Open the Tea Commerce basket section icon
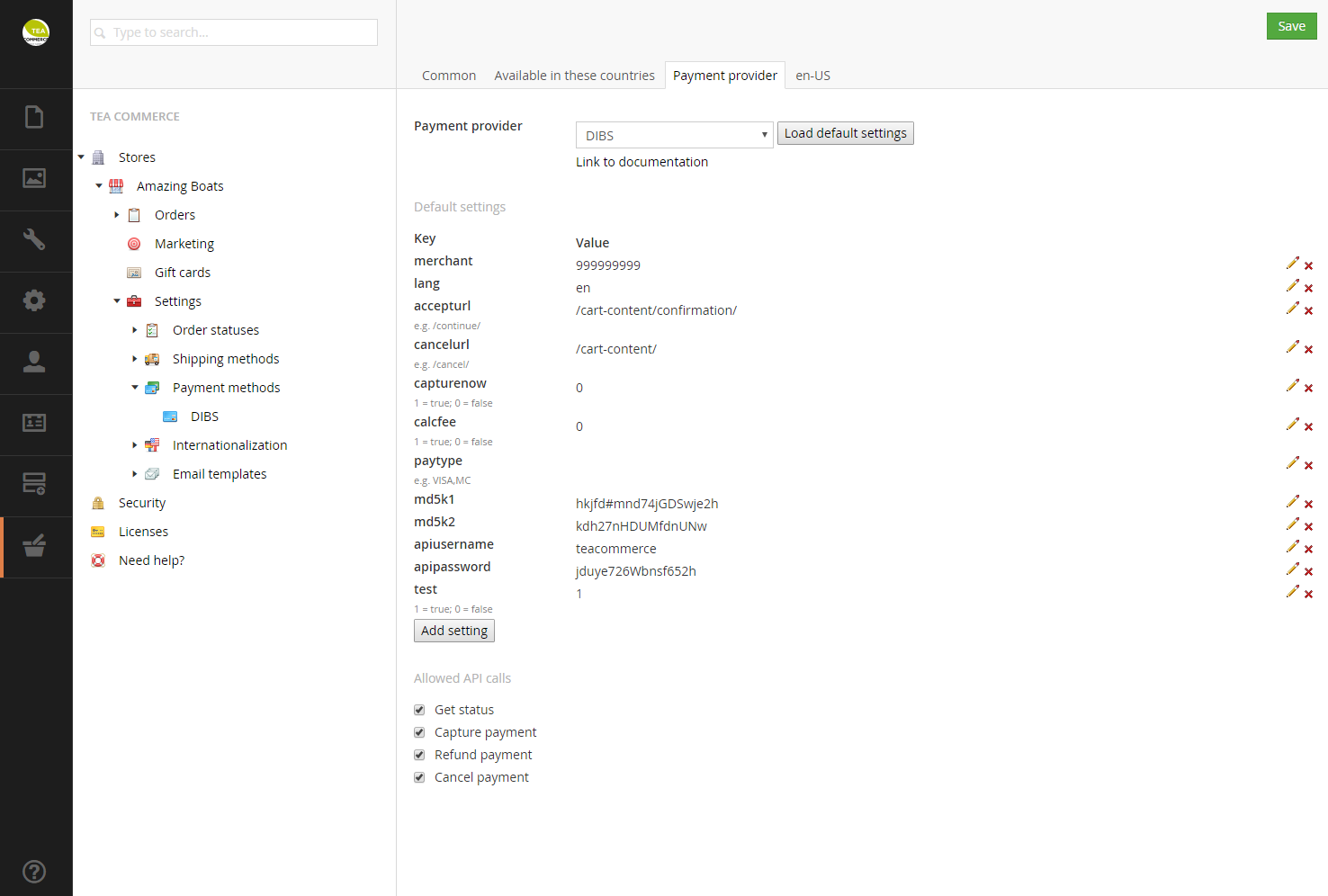 click(34, 546)
